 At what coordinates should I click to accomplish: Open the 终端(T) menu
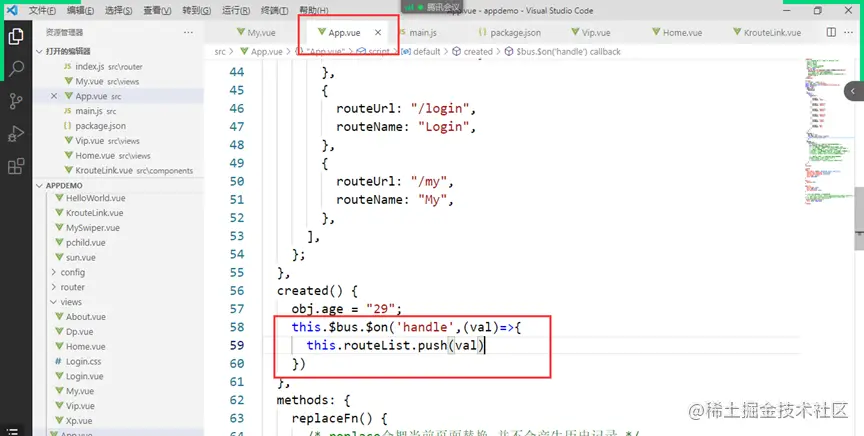click(x=274, y=10)
